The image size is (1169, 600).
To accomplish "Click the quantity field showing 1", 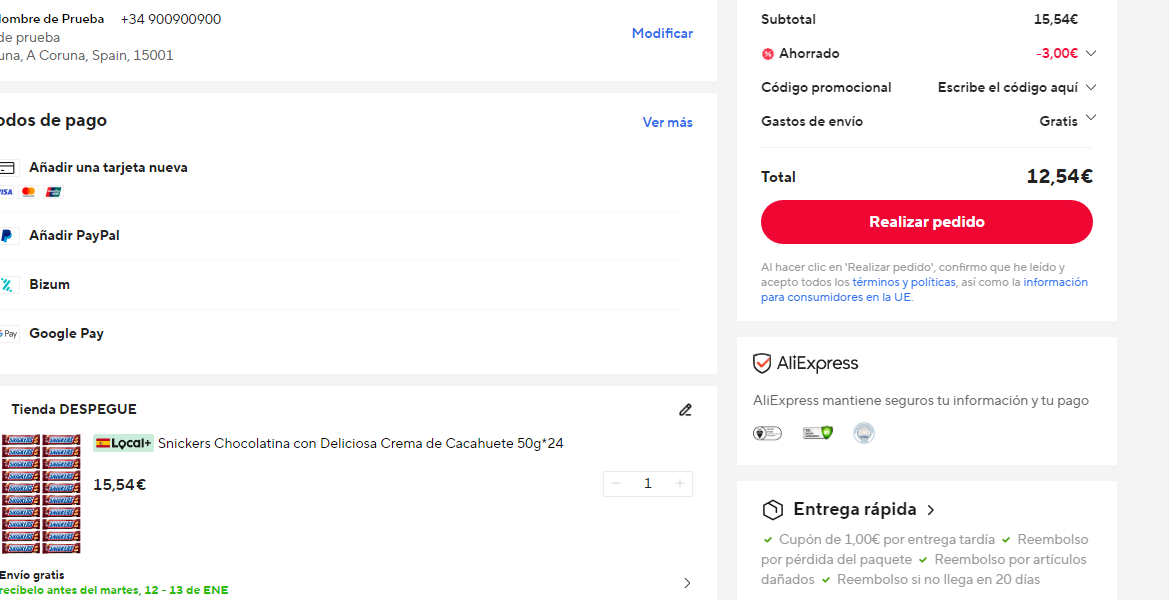I will (648, 484).
